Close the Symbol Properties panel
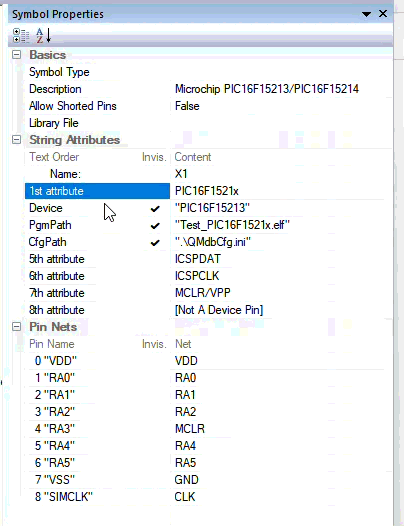The image size is (404, 526). click(383, 14)
